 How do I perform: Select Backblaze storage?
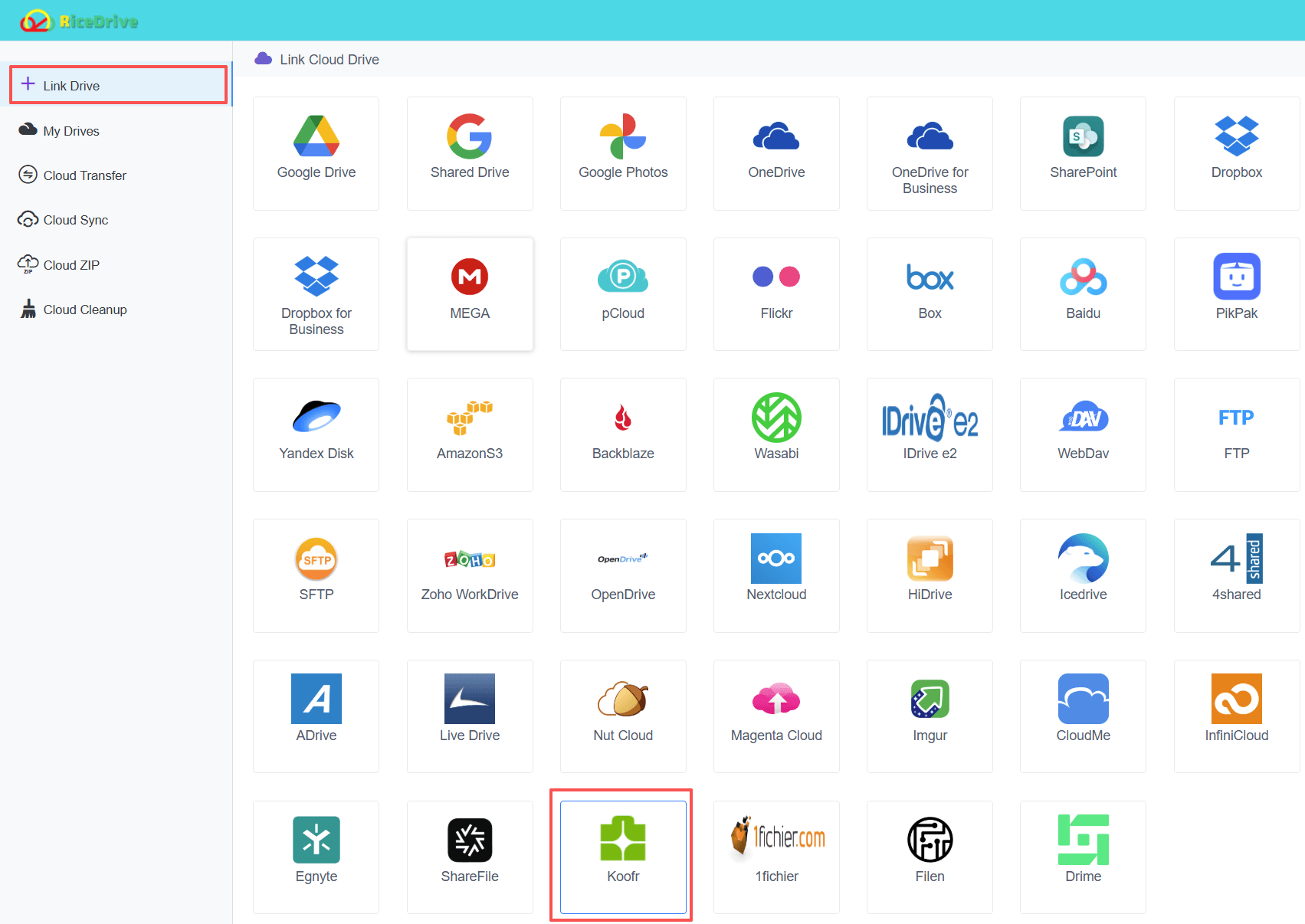(x=623, y=434)
